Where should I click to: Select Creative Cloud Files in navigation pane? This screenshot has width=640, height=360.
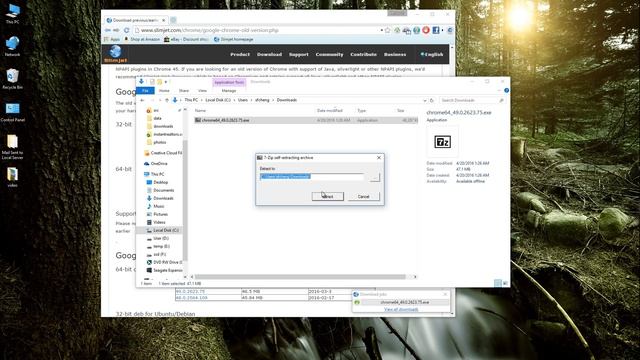click(x=163, y=153)
